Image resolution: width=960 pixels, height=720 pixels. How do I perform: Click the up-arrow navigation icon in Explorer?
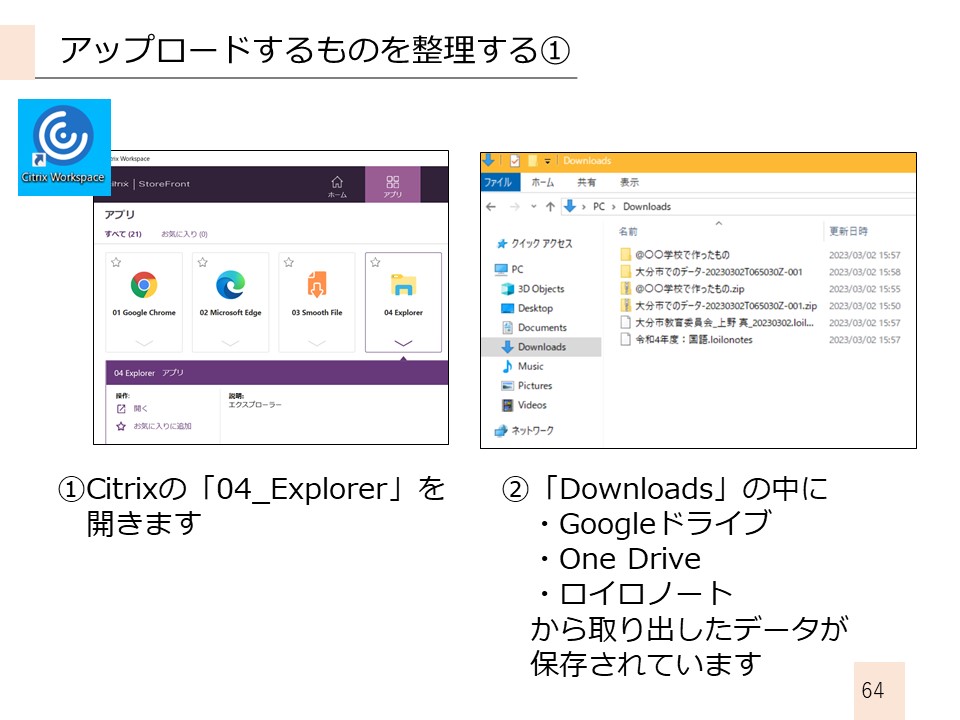click(x=550, y=207)
